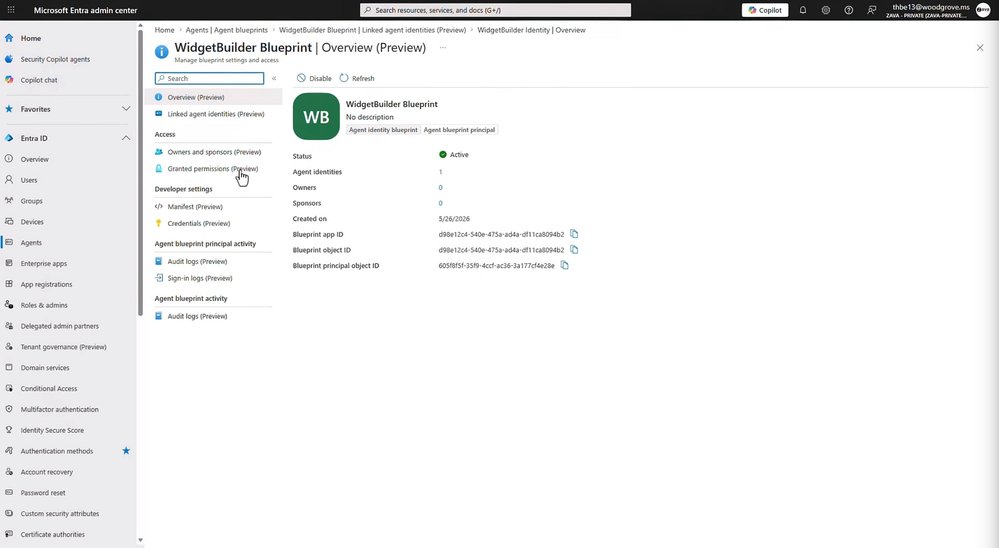Expand the Favorites section chevron

(126, 109)
